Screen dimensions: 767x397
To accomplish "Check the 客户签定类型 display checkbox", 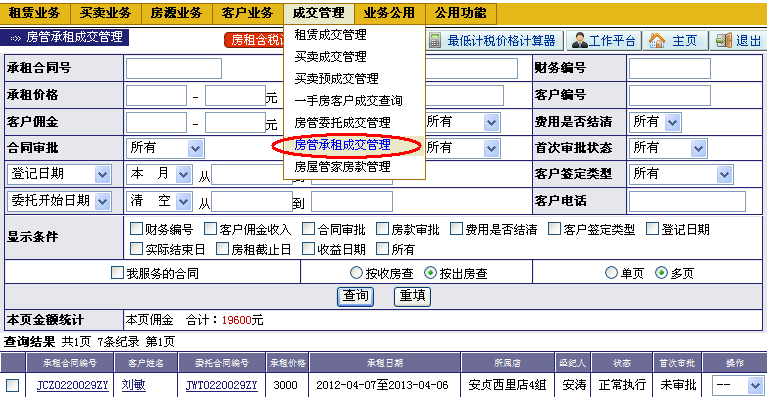I will (x=554, y=228).
